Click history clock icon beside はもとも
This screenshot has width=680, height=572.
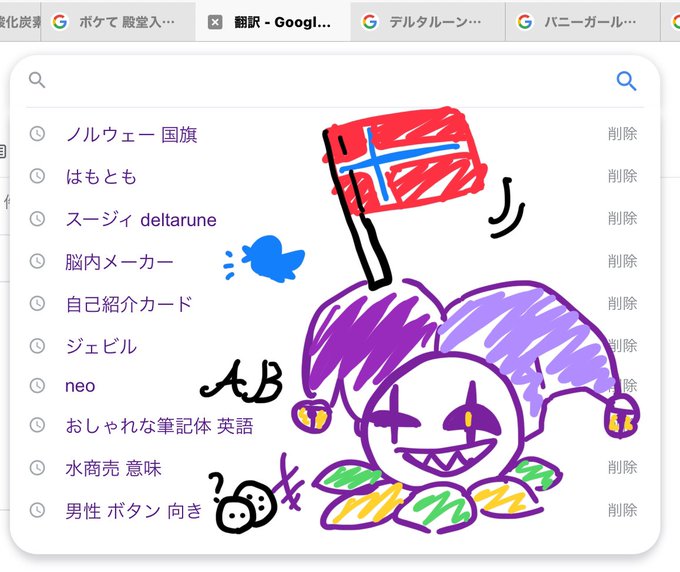pyautogui.click(x=37, y=176)
